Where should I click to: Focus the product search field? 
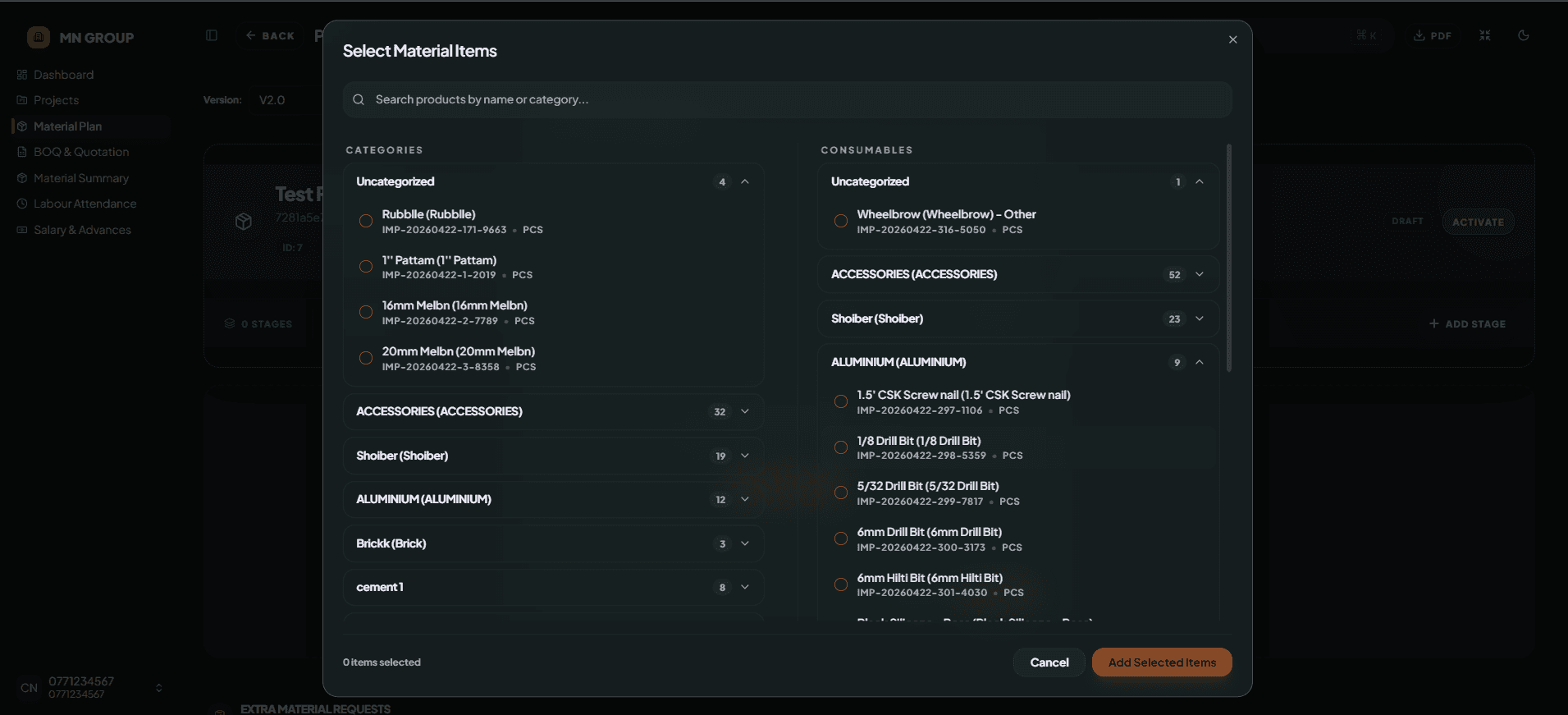pyautogui.click(x=787, y=99)
